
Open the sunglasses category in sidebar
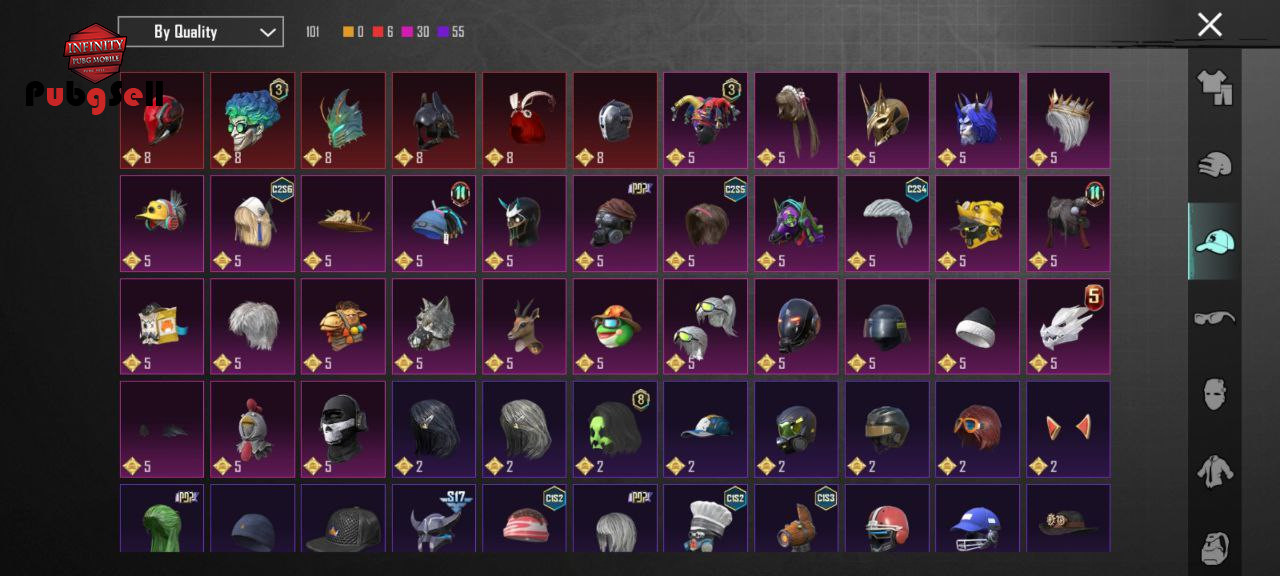[x=1214, y=318]
